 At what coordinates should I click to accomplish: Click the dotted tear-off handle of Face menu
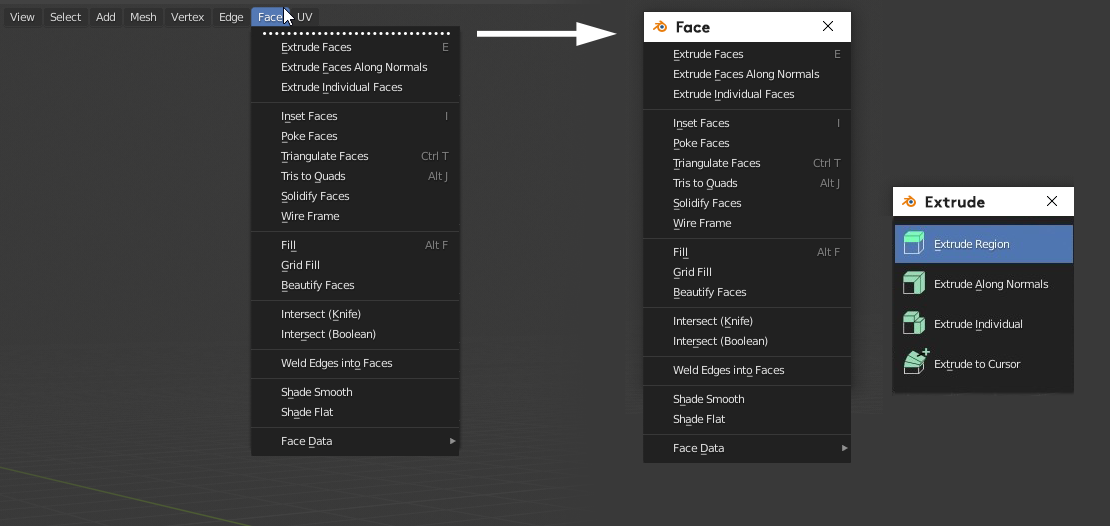tap(356, 33)
